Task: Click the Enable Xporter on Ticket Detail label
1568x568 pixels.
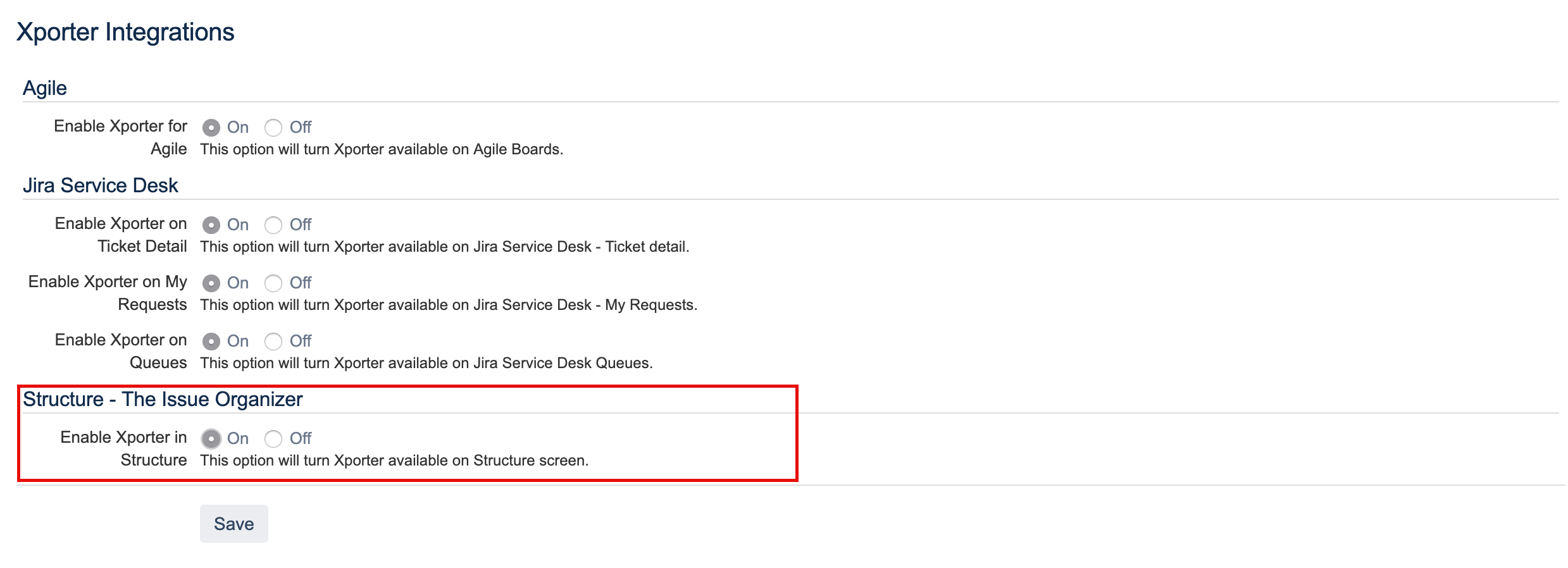Action: 120,235
